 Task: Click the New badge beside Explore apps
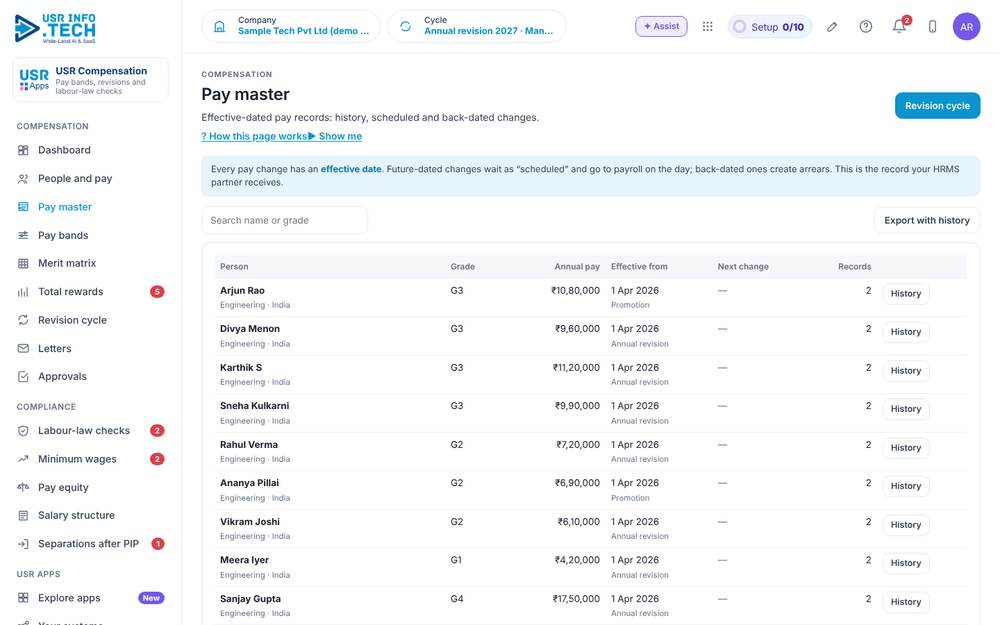click(x=151, y=598)
